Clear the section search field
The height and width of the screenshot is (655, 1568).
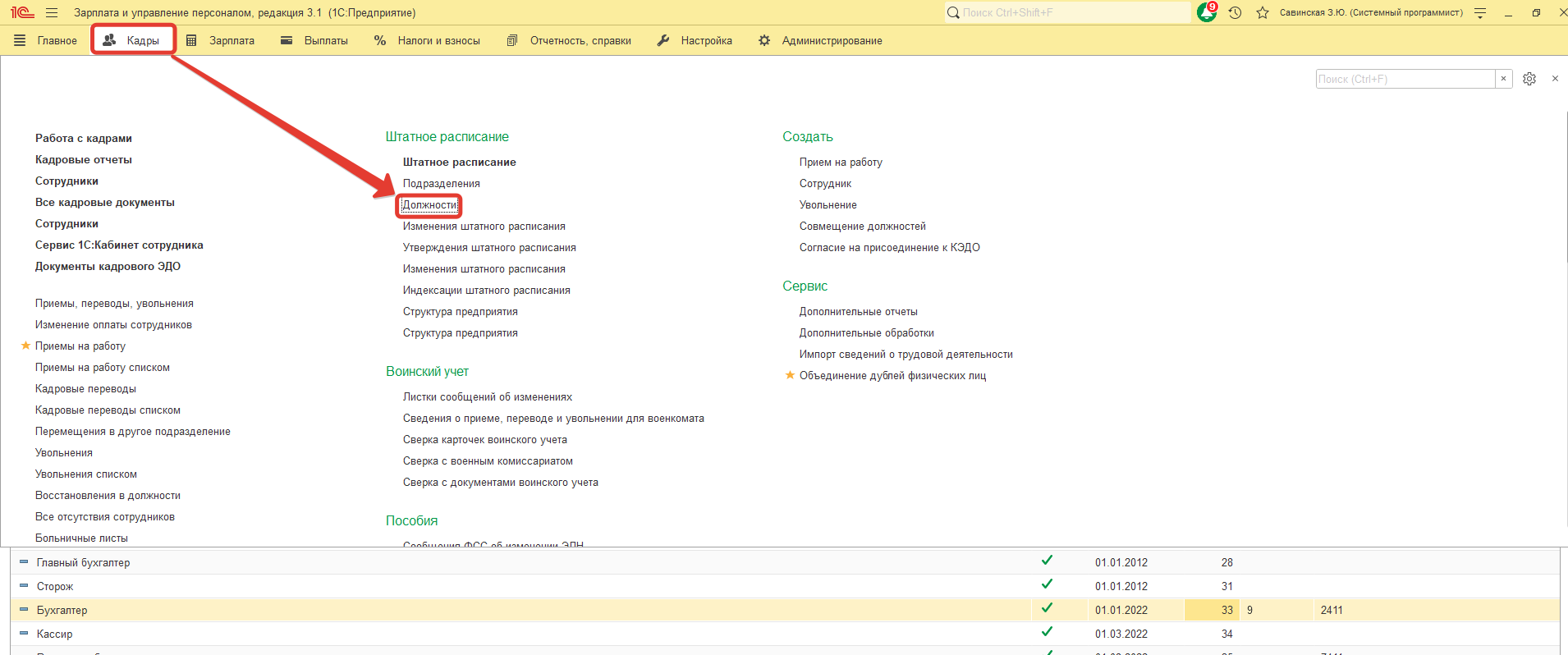coord(1503,79)
